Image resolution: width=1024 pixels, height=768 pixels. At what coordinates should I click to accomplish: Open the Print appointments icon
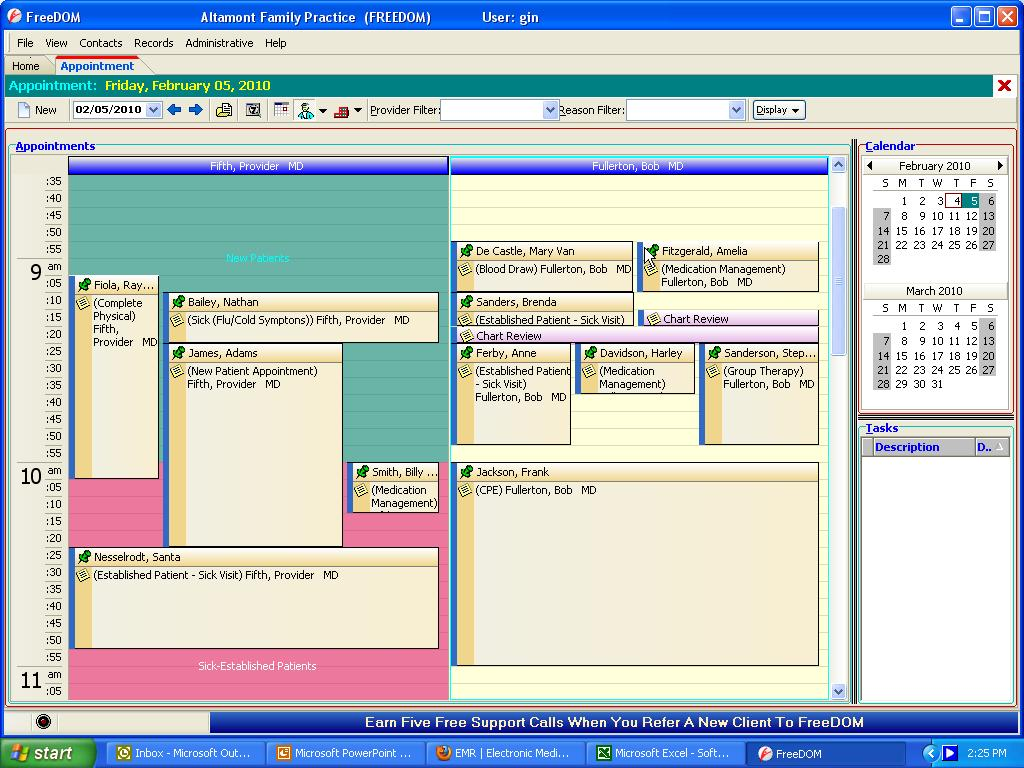pyautogui.click(x=224, y=110)
